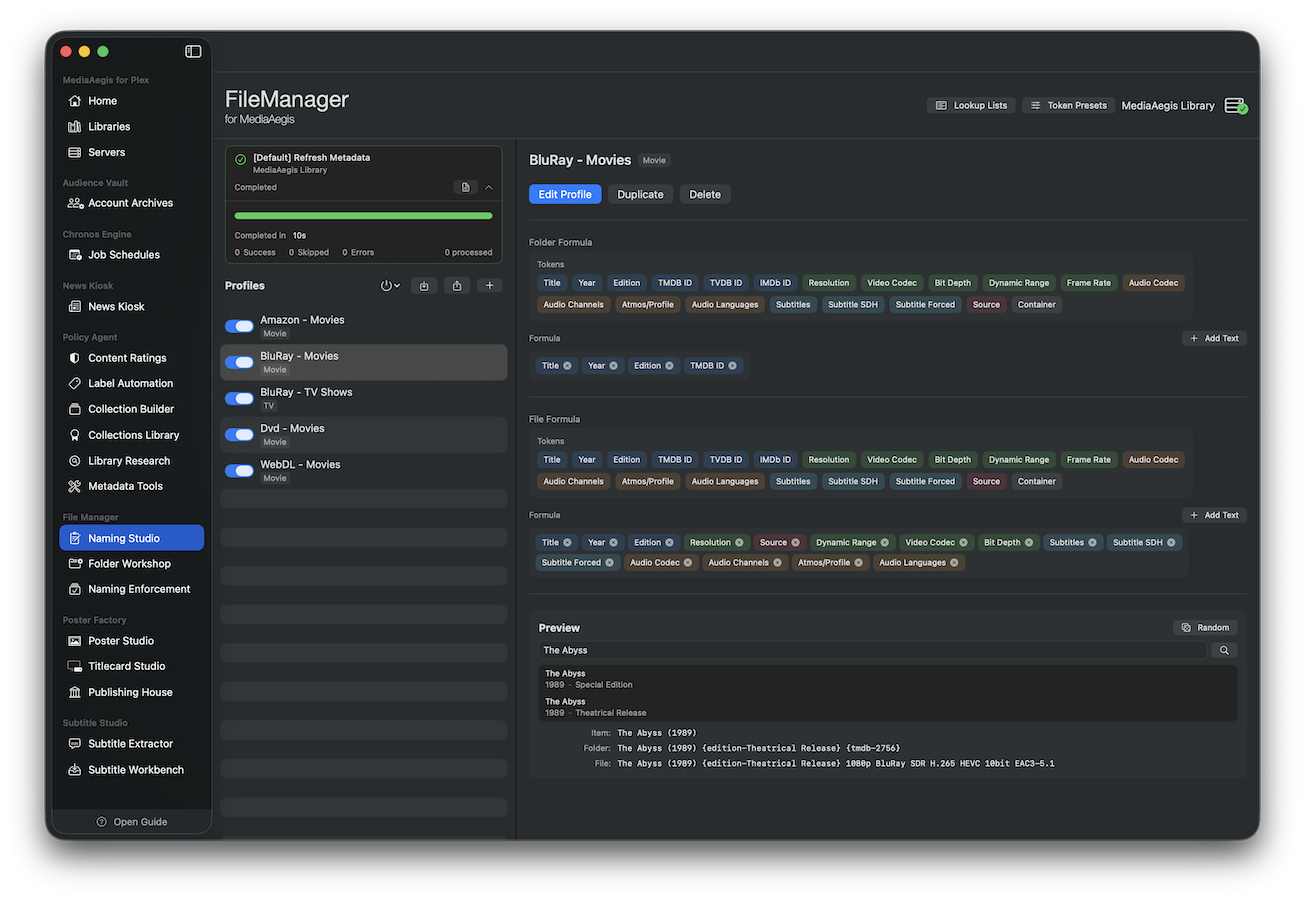1305x900 pixels.
Task: Open Poster Studio in sidebar
Action: point(131,641)
